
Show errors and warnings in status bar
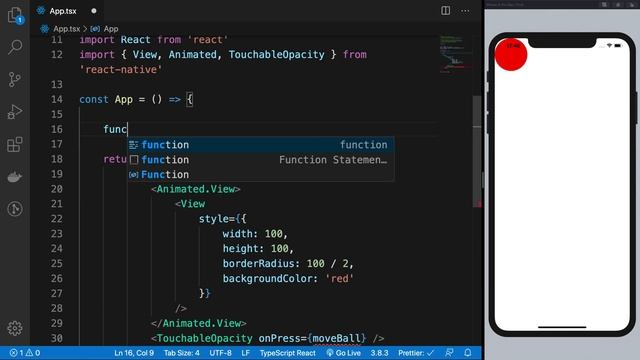25,353
